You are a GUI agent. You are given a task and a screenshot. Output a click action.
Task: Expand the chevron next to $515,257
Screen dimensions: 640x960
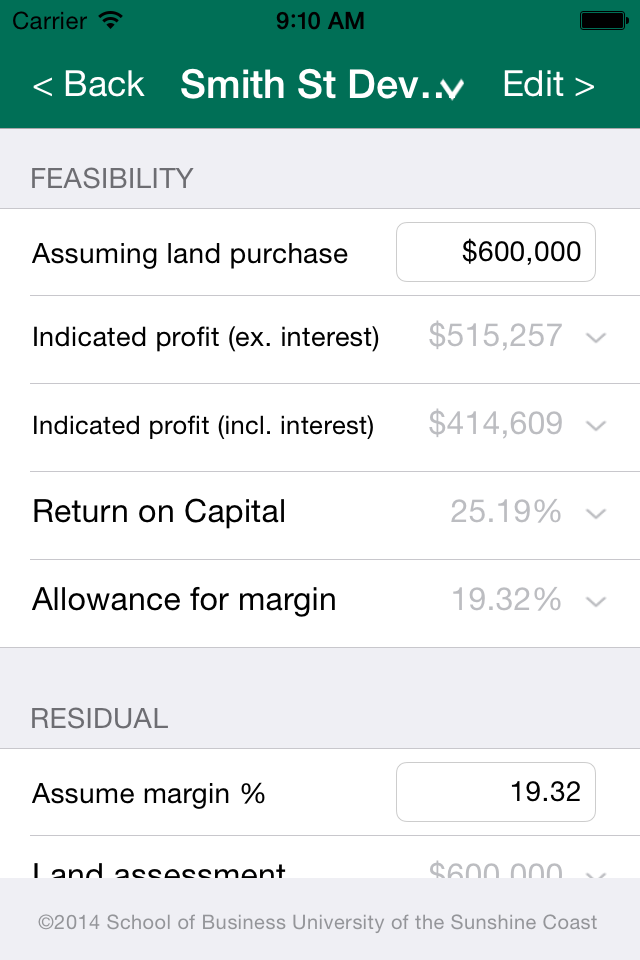pos(595,337)
